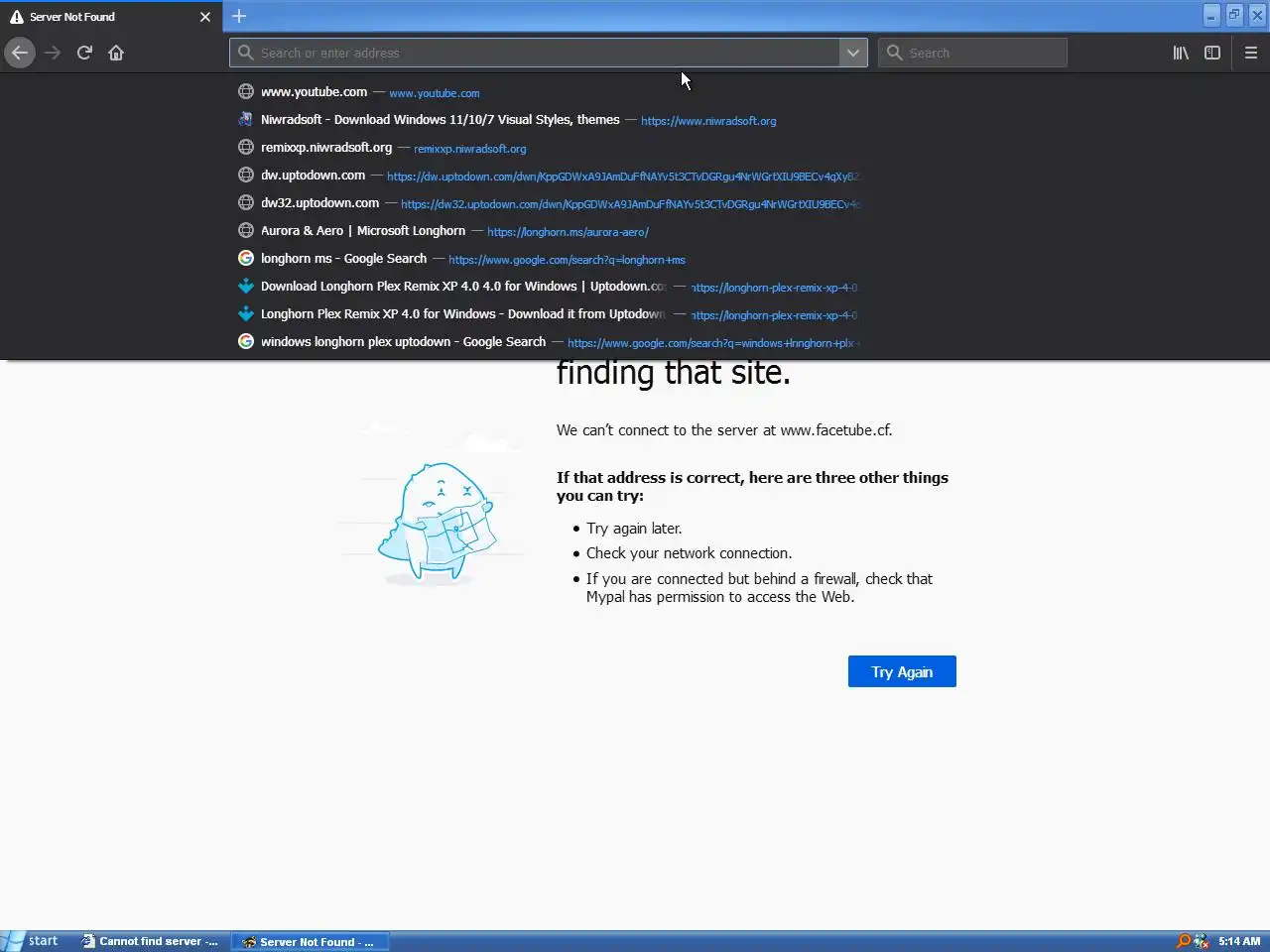Close the Server Not Found tab
The height and width of the screenshot is (952, 1270).
(x=205, y=17)
